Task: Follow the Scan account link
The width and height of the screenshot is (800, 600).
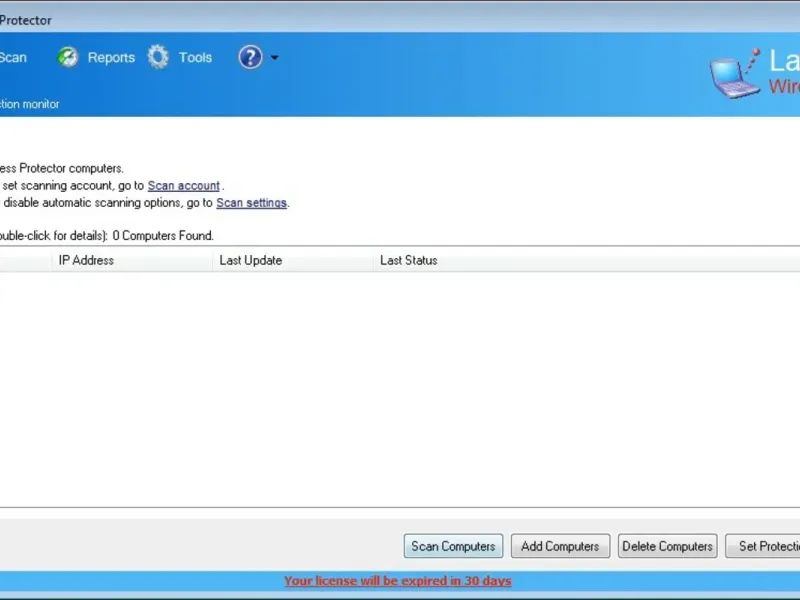Action: (184, 186)
